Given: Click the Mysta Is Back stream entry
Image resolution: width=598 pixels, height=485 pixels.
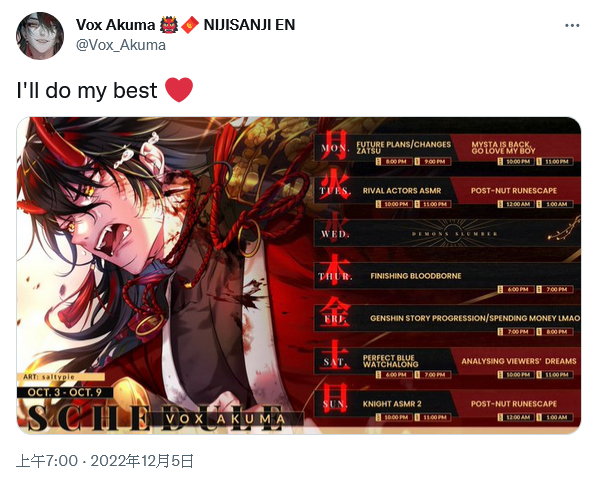Looking at the screenshot, I should pos(503,147).
